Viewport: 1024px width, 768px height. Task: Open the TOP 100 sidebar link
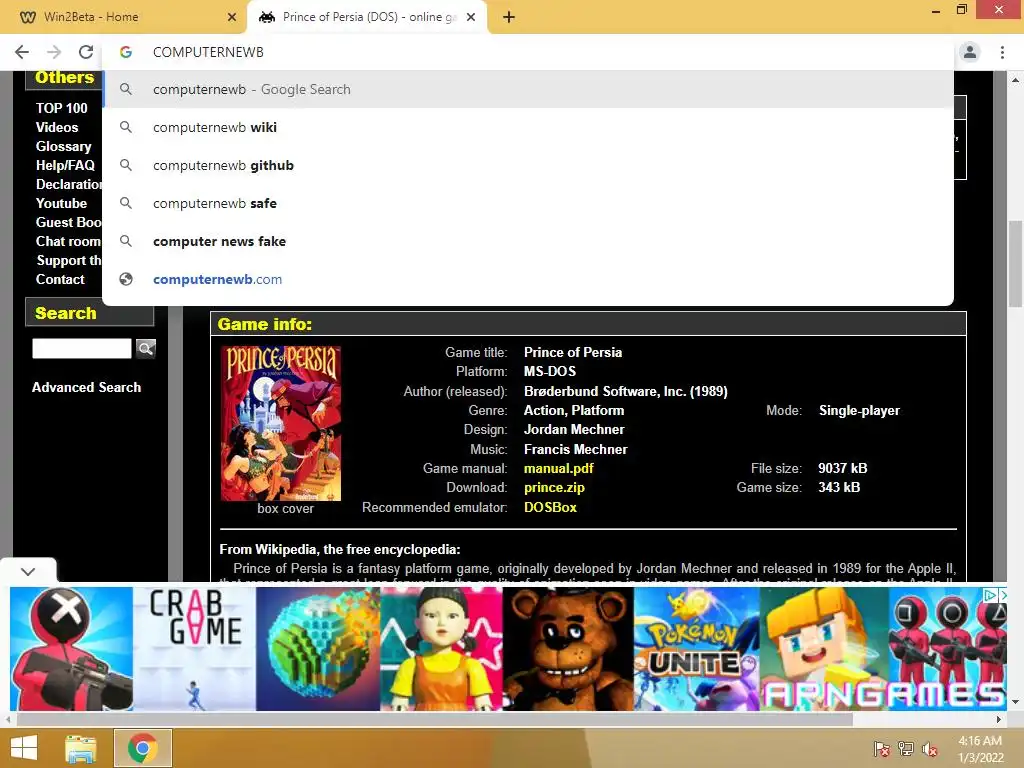tap(61, 108)
